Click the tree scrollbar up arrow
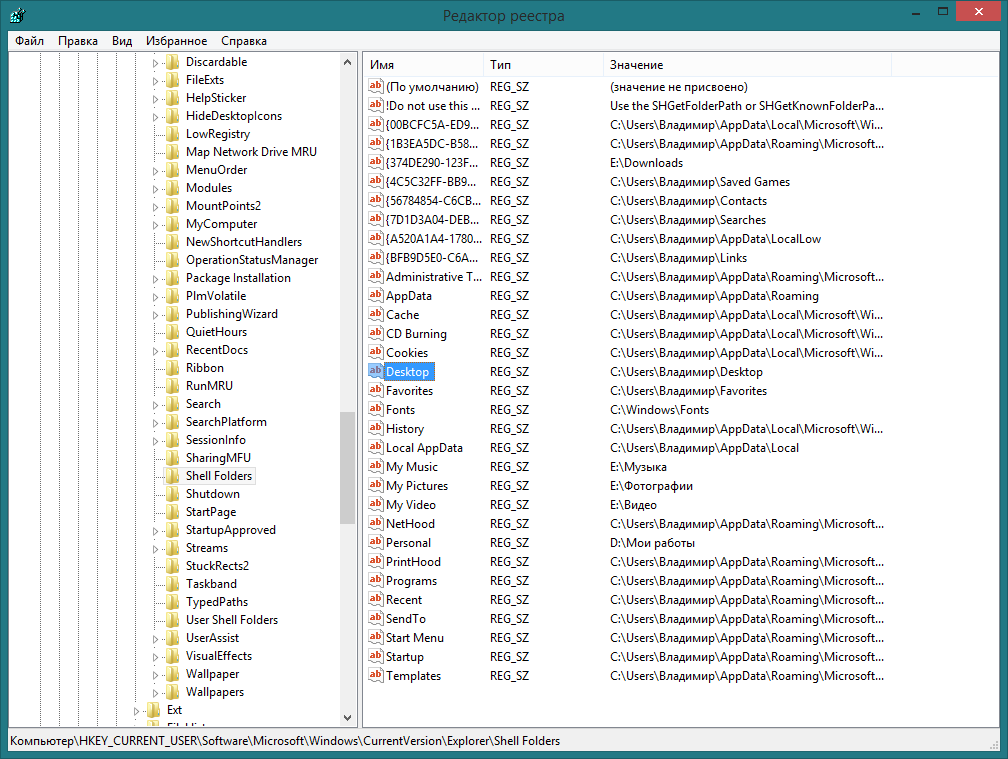Screen dimensions: 1008x759 pos(347,62)
